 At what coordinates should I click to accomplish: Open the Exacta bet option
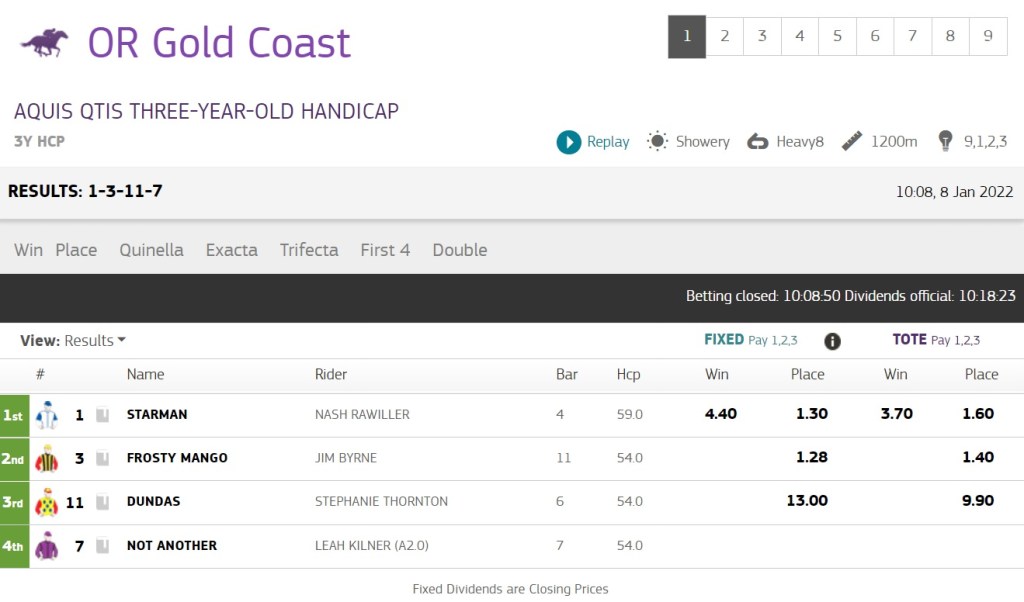point(231,250)
